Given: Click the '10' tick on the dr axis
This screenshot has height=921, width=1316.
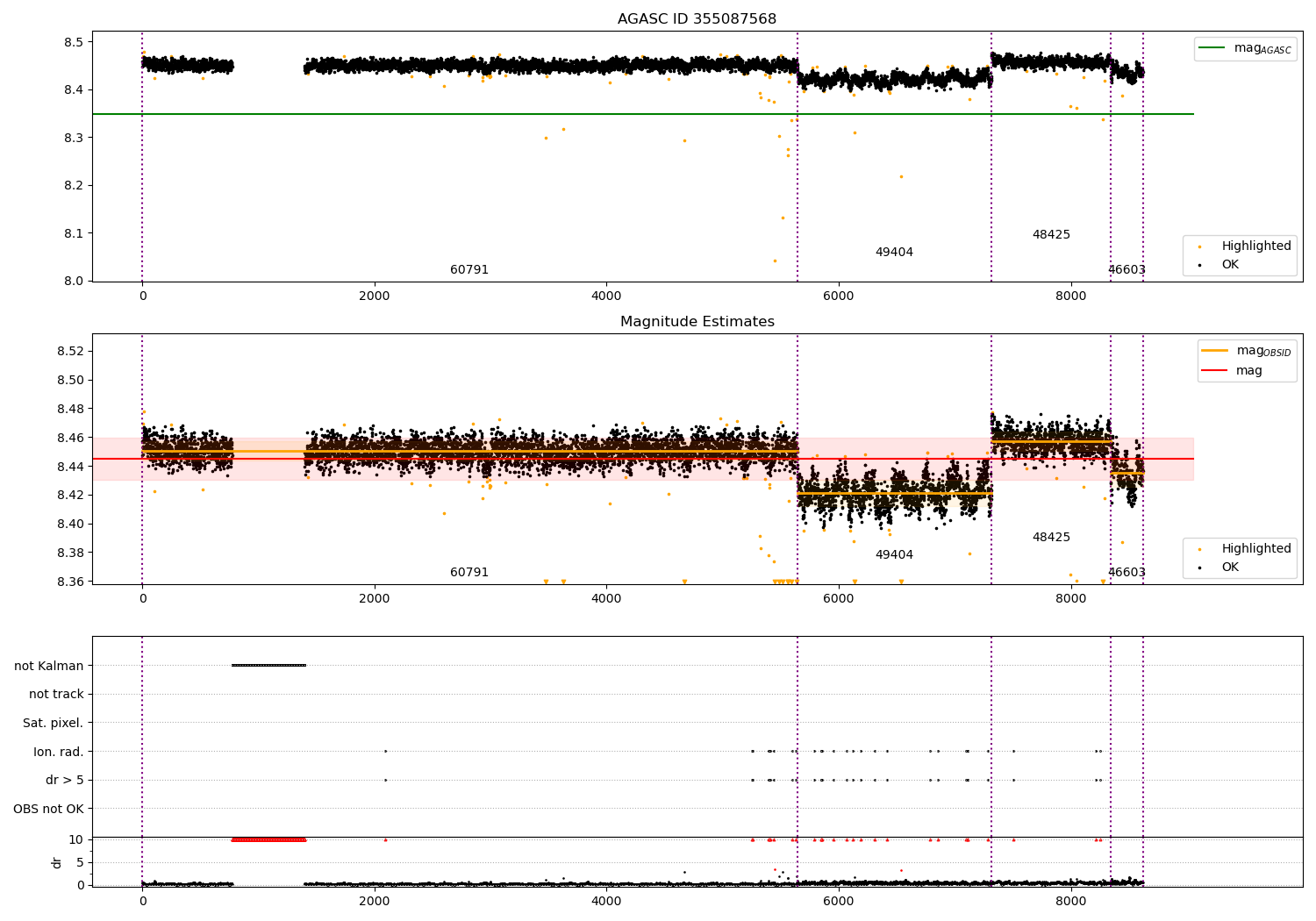Looking at the screenshot, I should 76,839.
